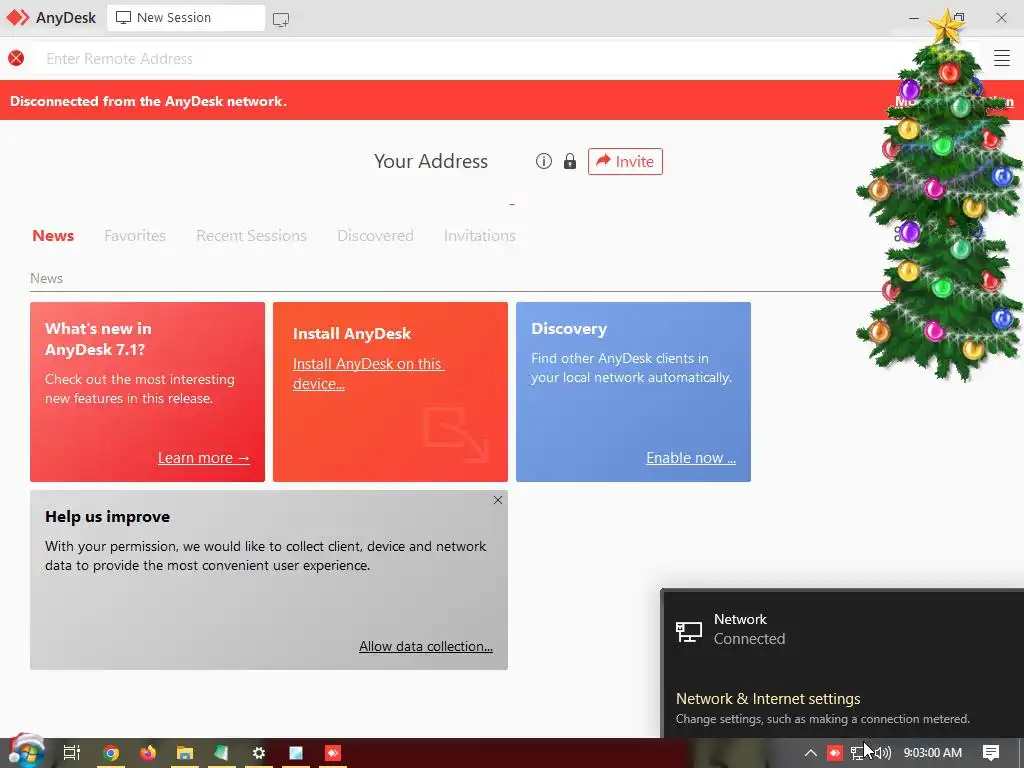Open the Action Center notifications icon
Screen dimensions: 1024x768
point(991,753)
